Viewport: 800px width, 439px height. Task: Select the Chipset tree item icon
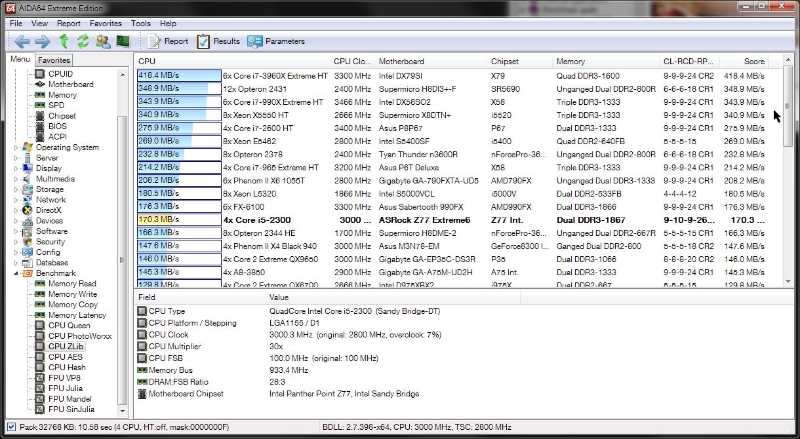(x=40, y=116)
